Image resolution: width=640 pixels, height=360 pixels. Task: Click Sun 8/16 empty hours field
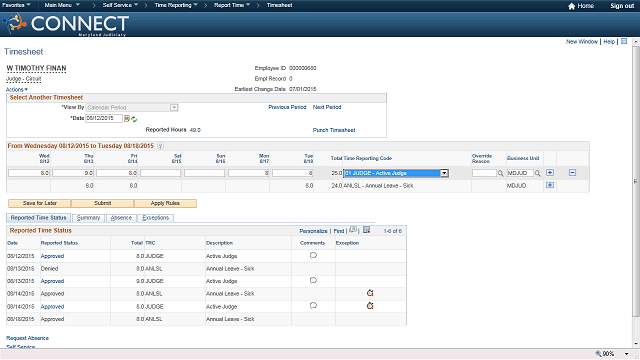click(x=204, y=173)
